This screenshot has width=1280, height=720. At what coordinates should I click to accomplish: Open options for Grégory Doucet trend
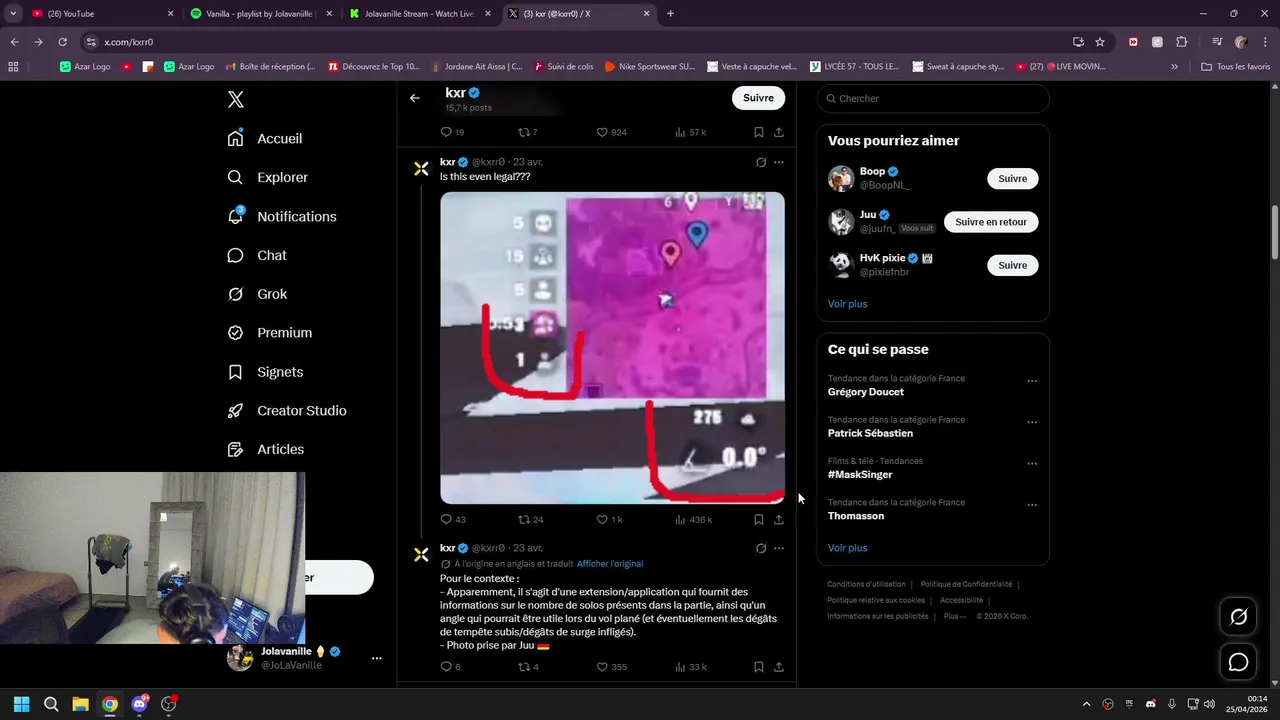coord(1032,381)
